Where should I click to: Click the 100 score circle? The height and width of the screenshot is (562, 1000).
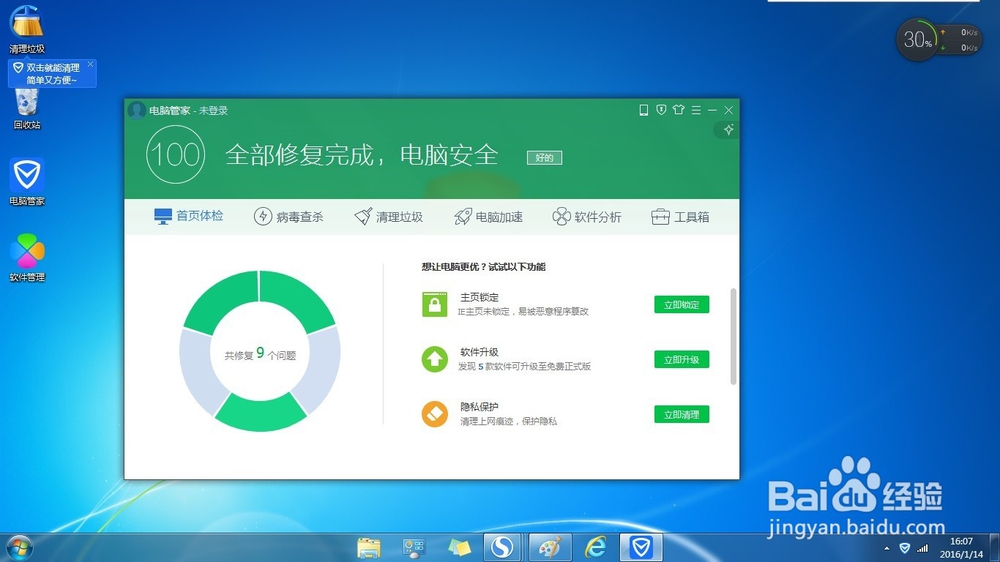pos(175,154)
